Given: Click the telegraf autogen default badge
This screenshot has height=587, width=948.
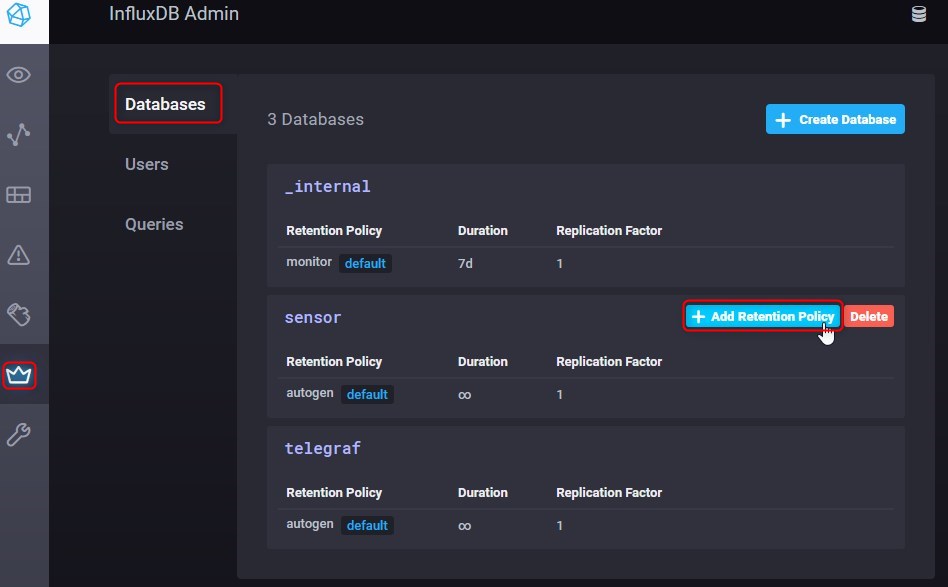Looking at the screenshot, I should pos(367,525).
